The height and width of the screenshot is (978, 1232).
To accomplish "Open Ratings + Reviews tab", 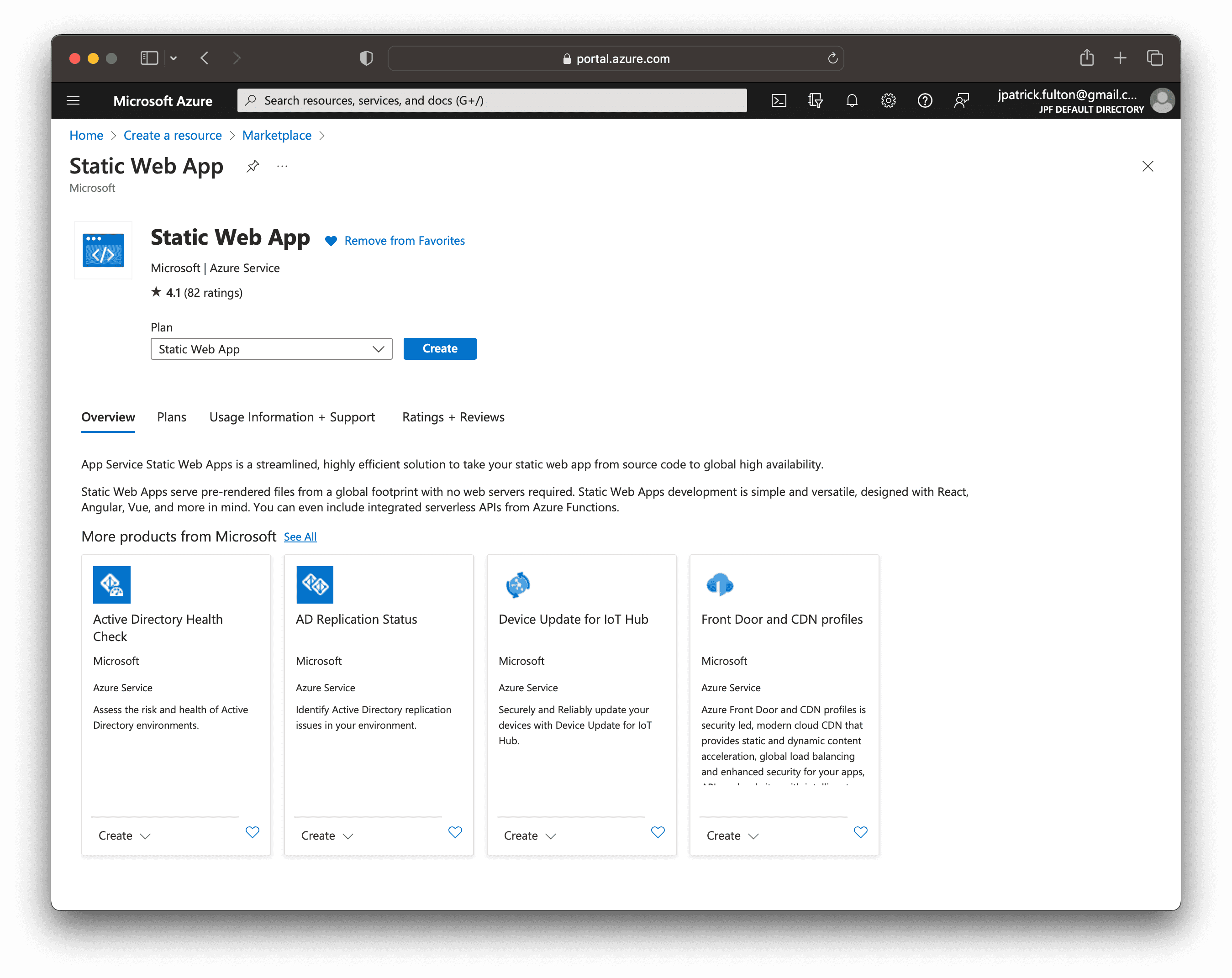I will [453, 417].
